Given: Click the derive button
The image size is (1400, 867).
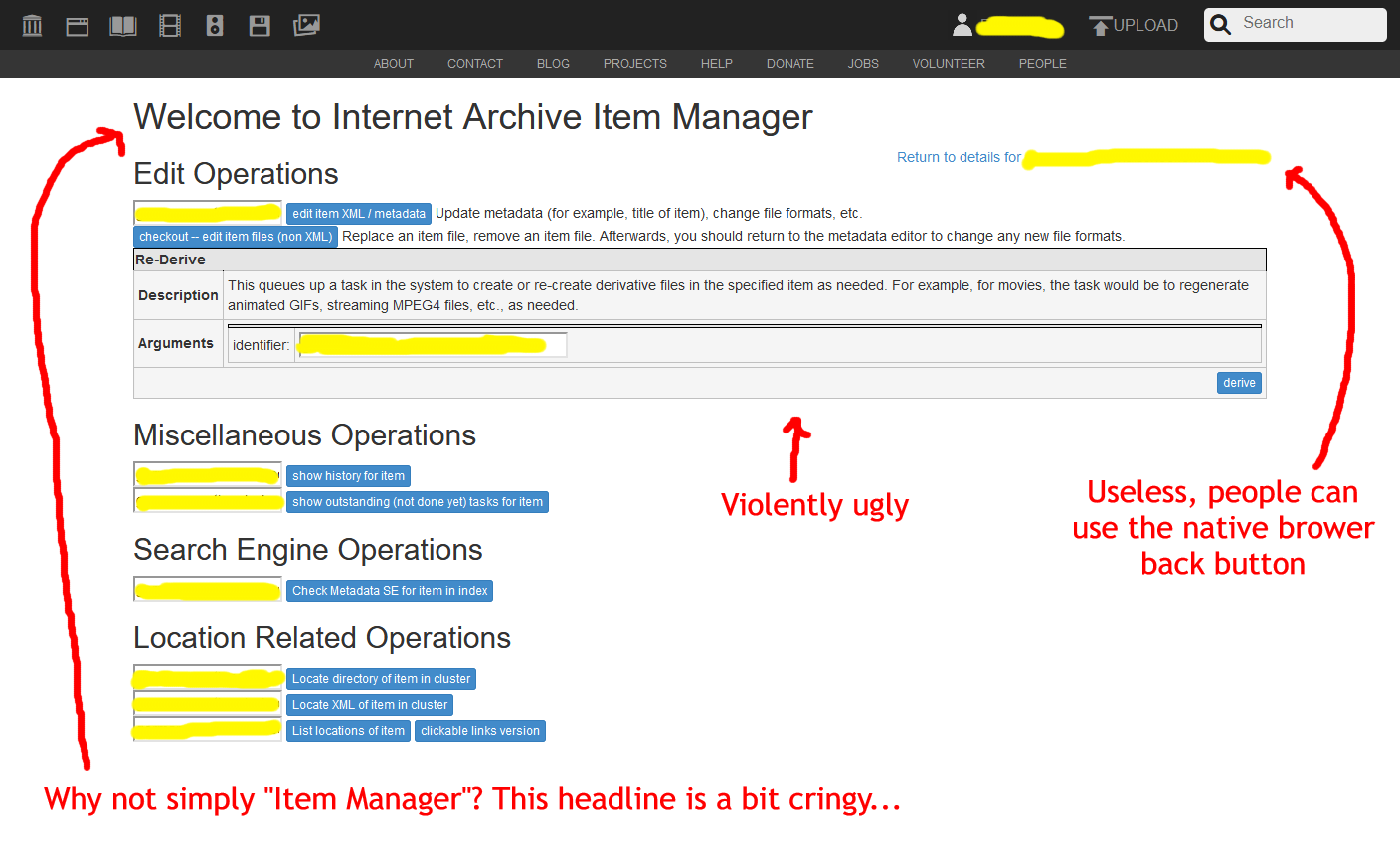Looking at the screenshot, I should [x=1239, y=383].
